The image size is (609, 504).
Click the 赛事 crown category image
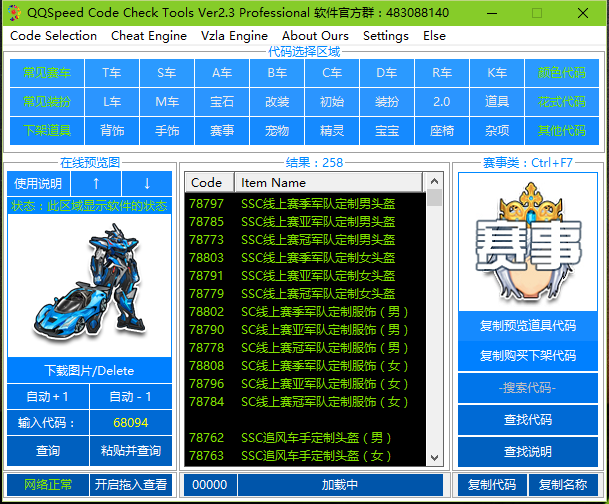528,242
